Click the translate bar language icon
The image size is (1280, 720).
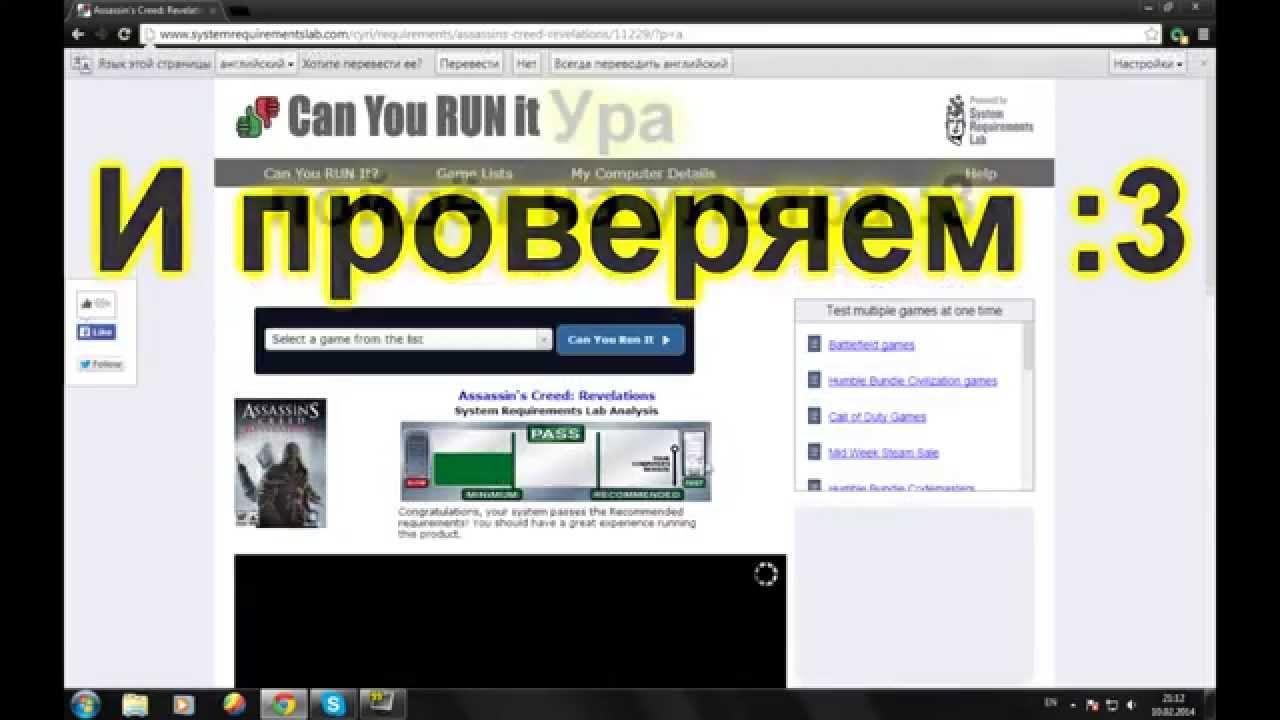(81, 63)
